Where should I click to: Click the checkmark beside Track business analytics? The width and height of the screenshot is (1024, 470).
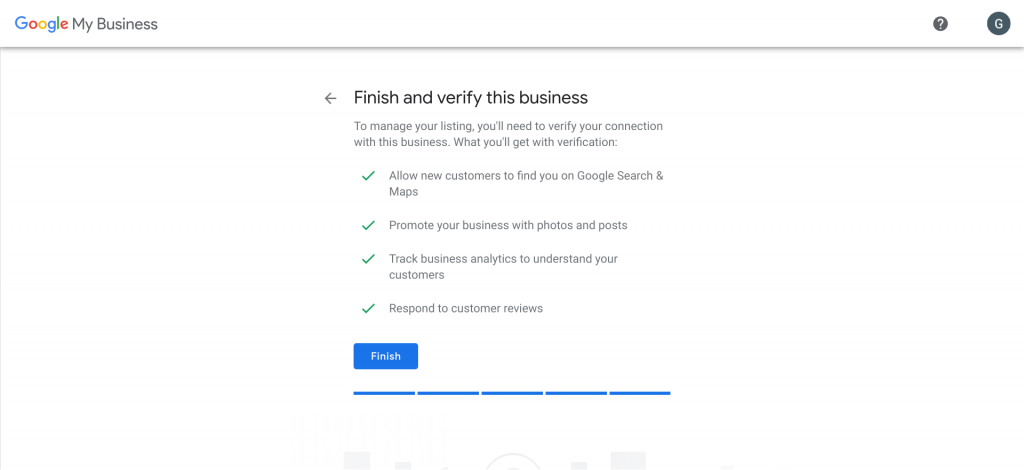pos(368,259)
